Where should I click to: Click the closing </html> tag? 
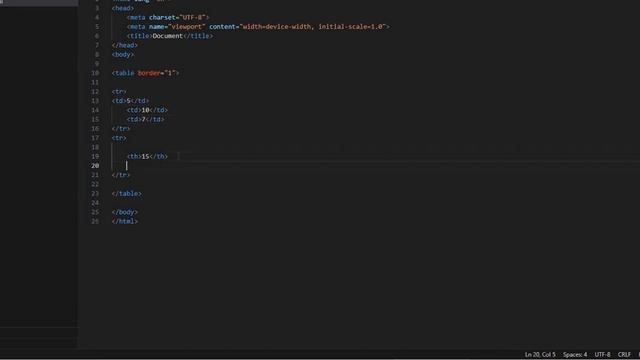(x=124, y=221)
